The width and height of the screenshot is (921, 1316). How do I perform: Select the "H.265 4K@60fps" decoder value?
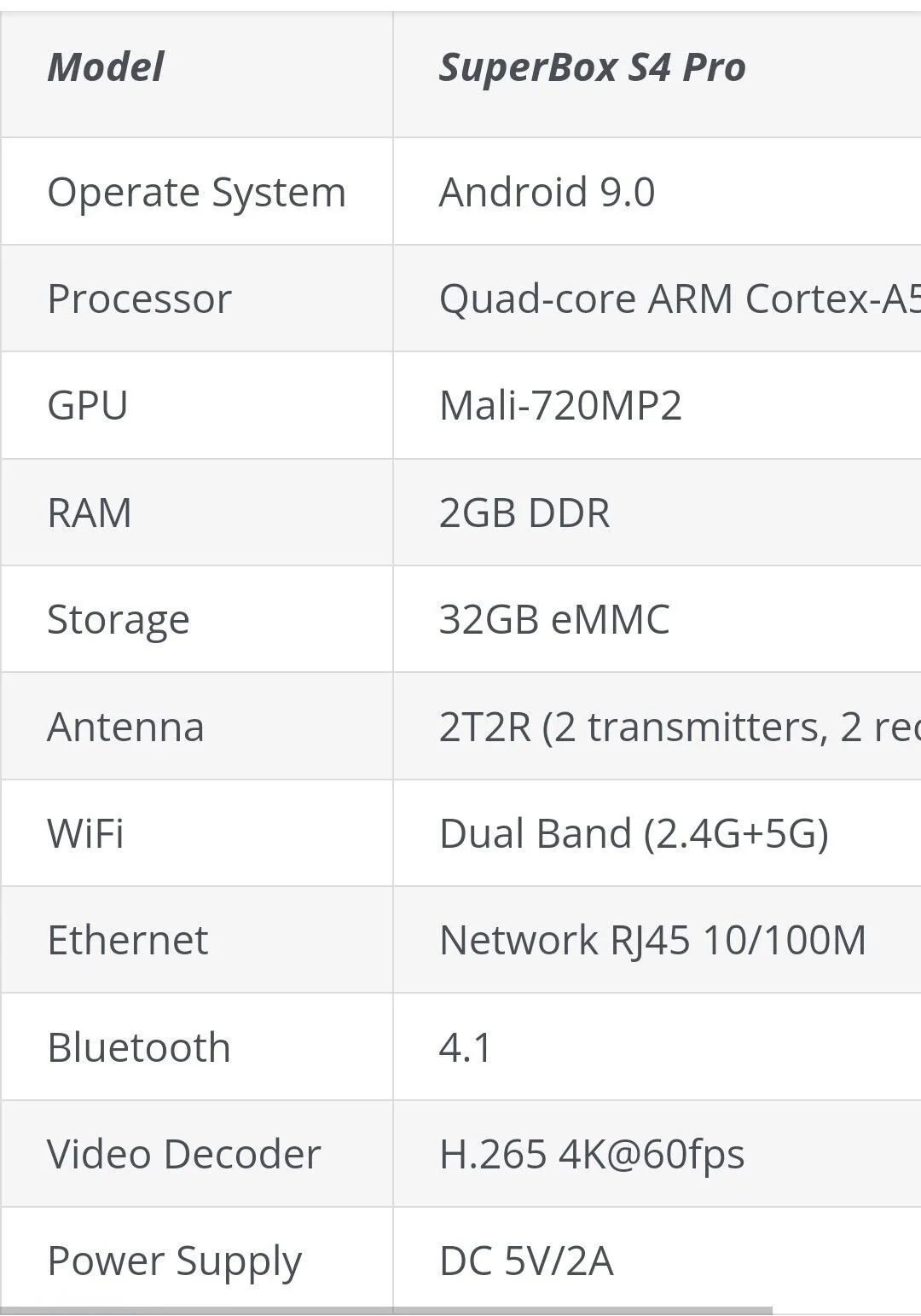592,1154
